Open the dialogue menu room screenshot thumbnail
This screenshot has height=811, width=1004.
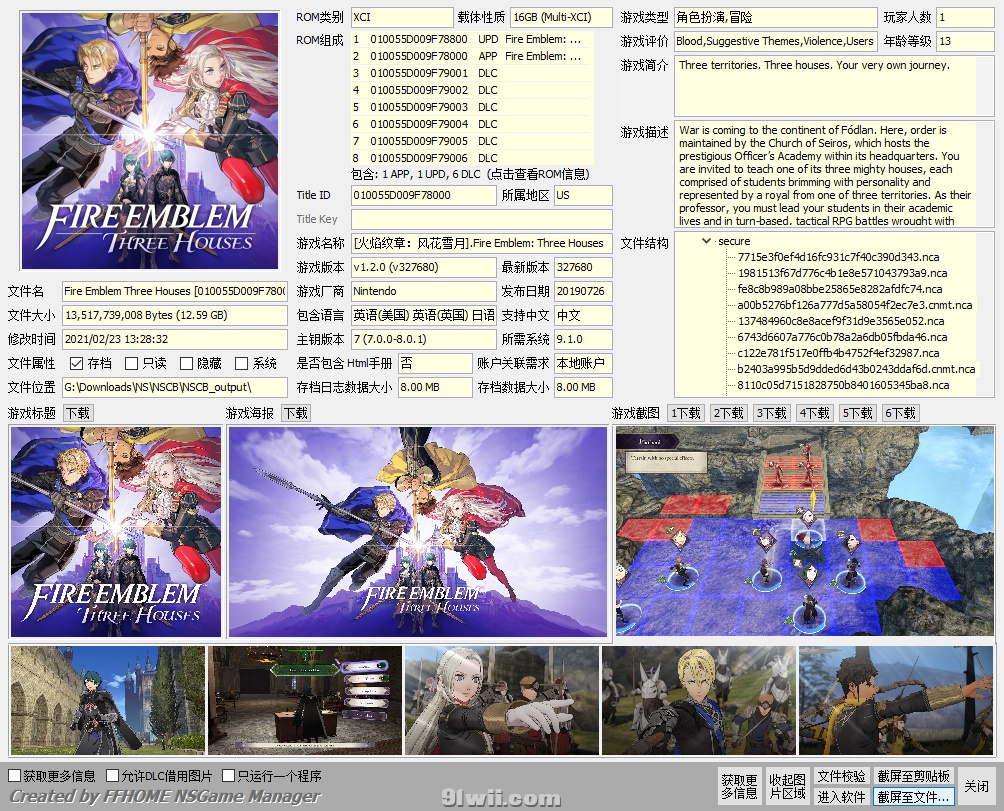pyautogui.click(x=305, y=700)
